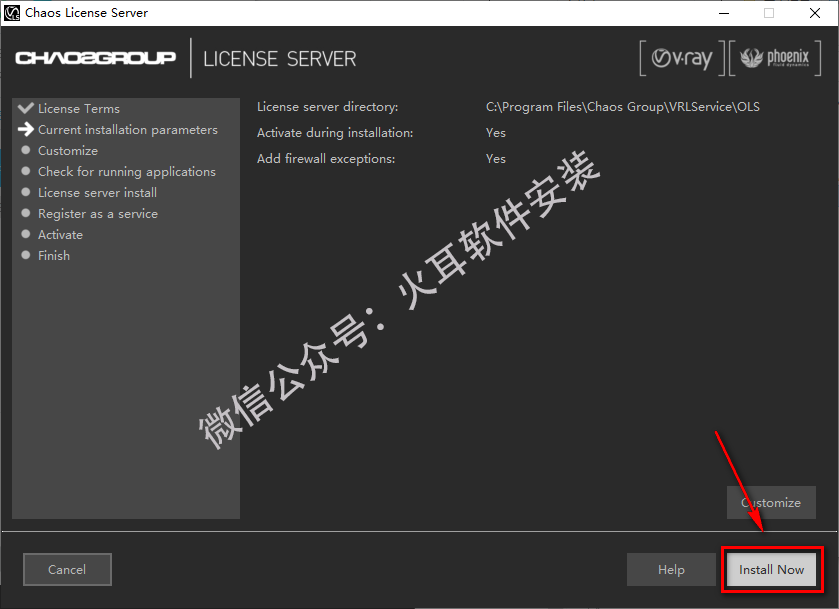Screen dimensions: 839x609
Task: Select the Finish step in sidebar
Action: [54, 256]
